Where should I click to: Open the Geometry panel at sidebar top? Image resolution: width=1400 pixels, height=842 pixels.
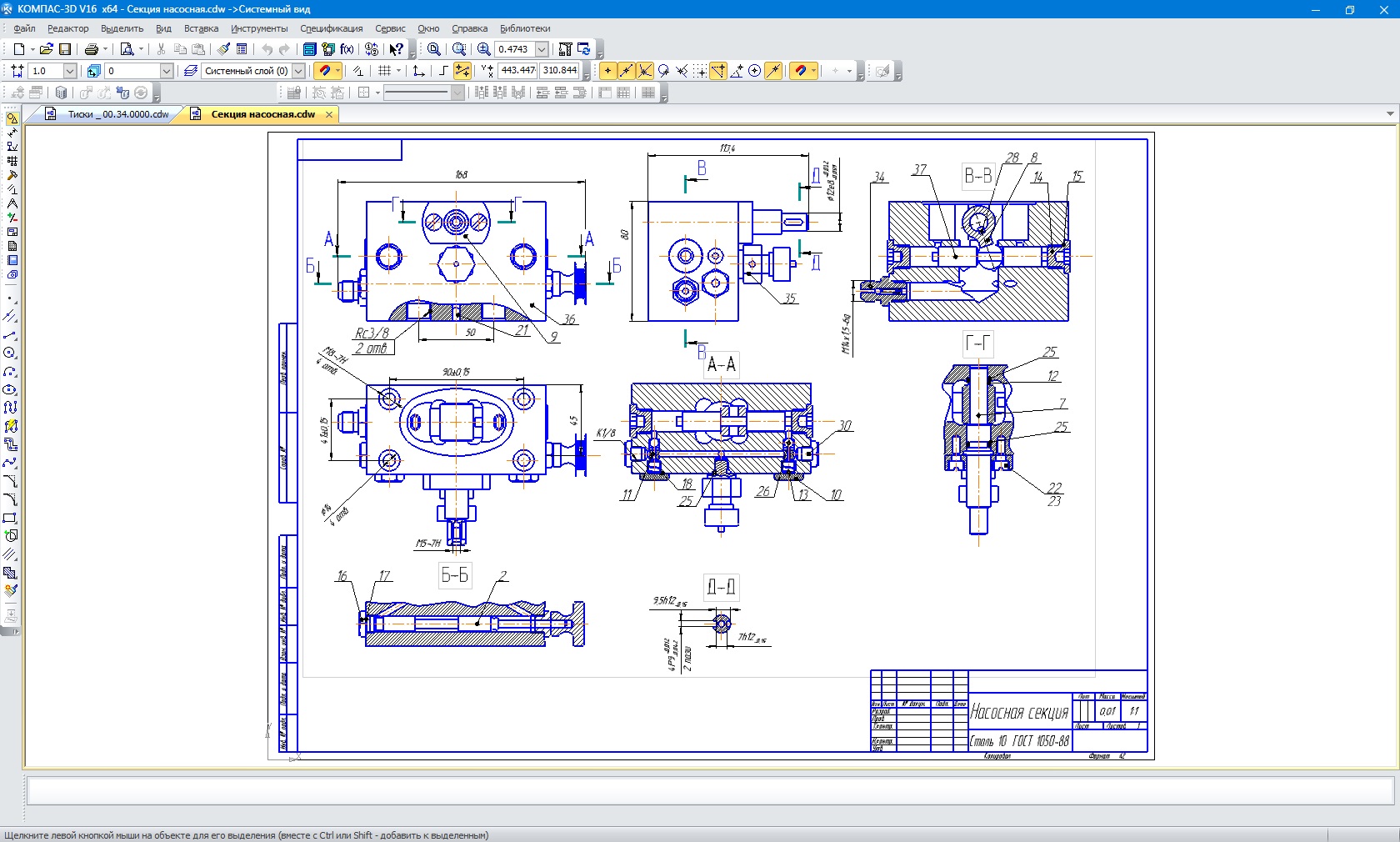[12, 118]
